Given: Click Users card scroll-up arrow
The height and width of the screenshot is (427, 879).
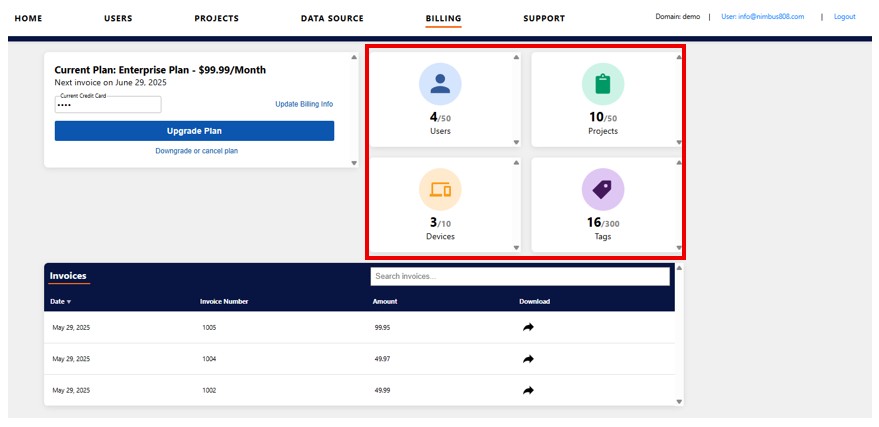Looking at the screenshot, I should pos(516,57).
